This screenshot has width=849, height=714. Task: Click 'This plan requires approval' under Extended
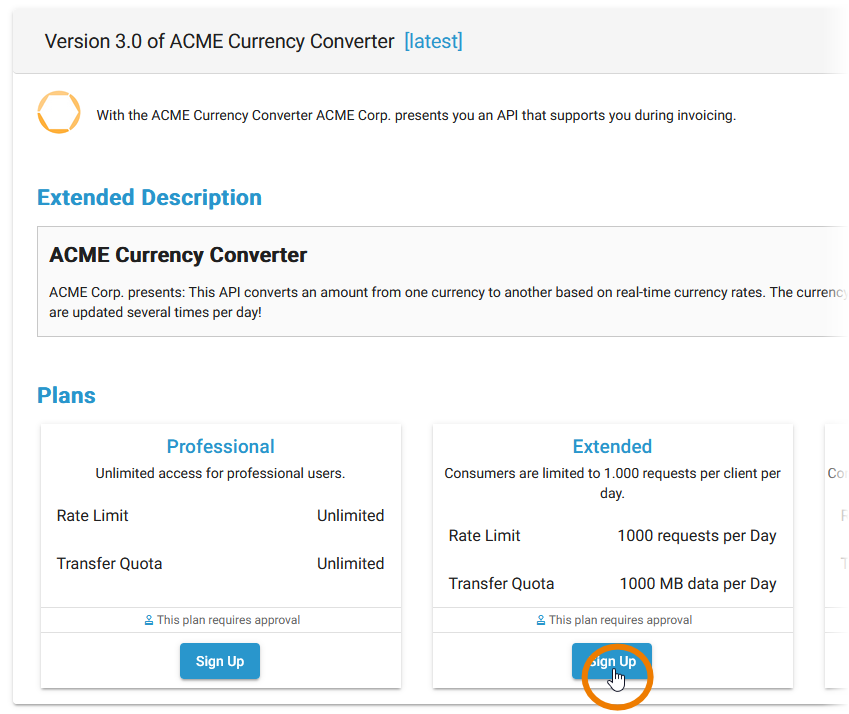(x=621, y=620)
